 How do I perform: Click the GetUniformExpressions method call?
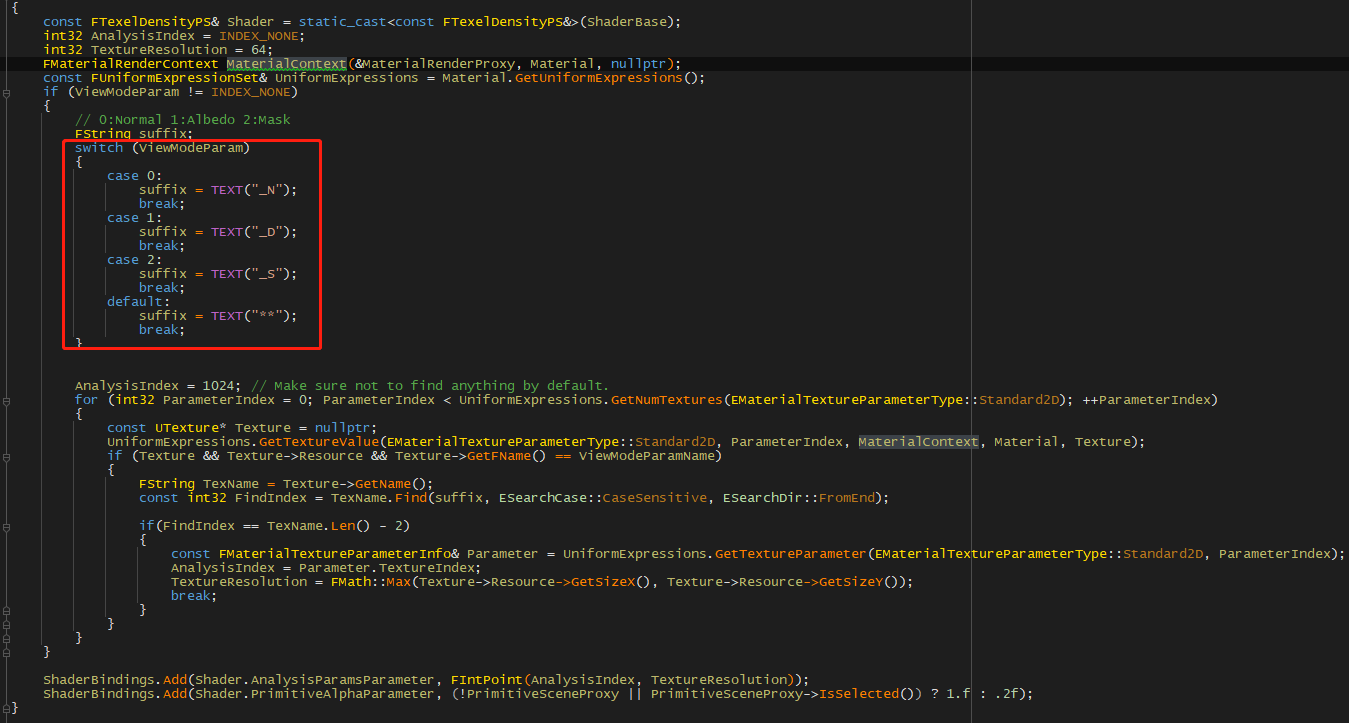tap(598, 78)
